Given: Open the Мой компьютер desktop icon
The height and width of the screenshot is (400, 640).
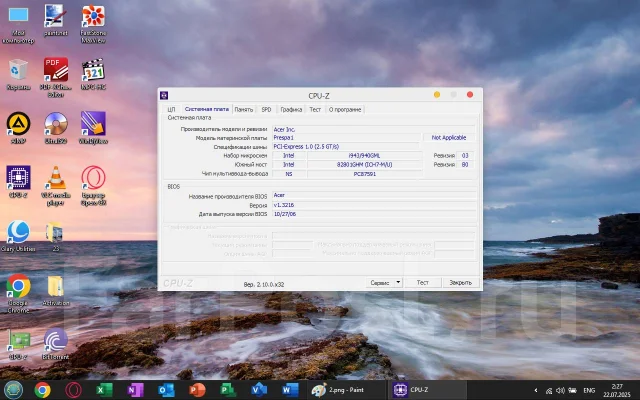Looking at the screenshot, I should (x=18, y=24).
